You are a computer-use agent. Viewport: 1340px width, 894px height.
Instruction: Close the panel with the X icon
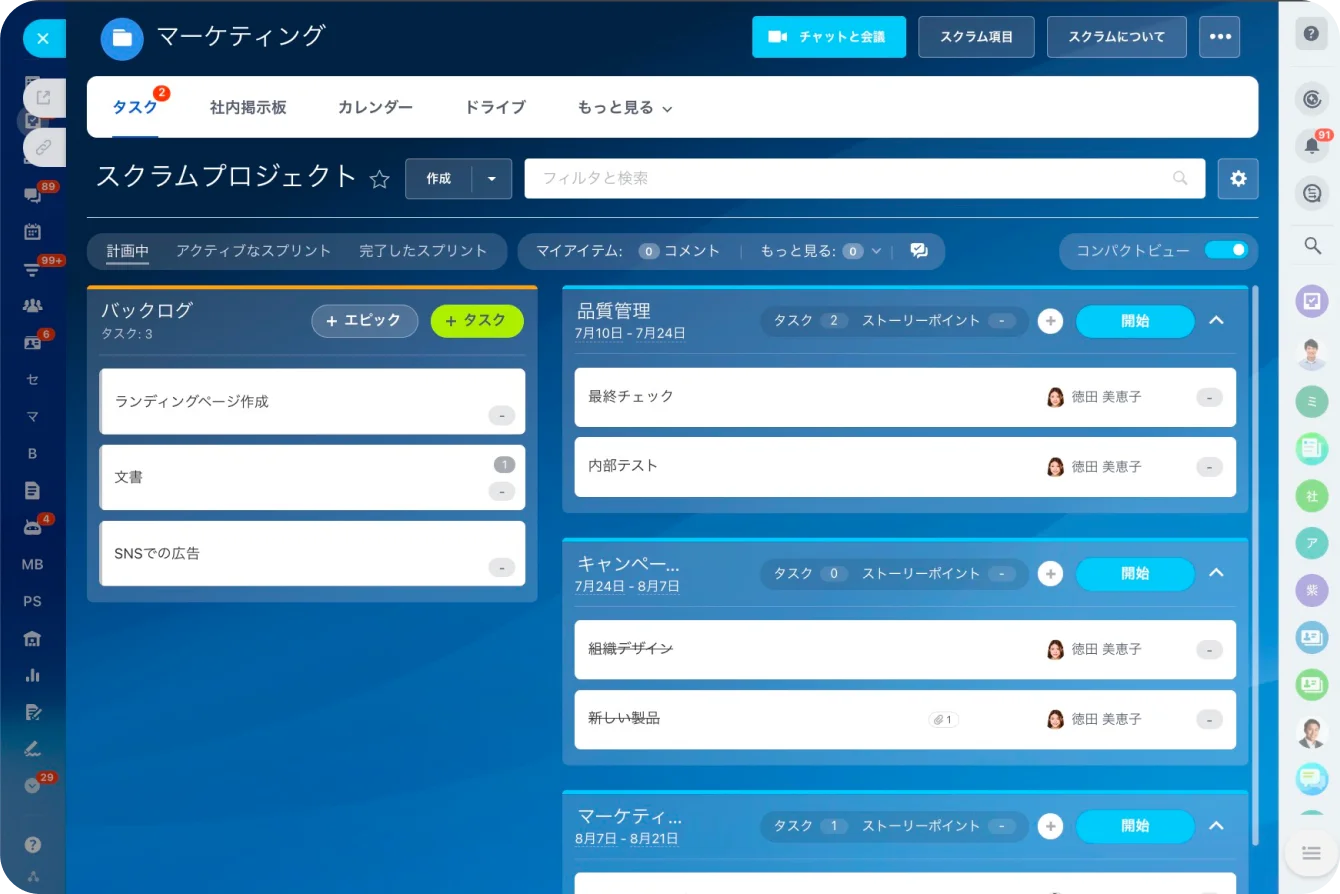click(43, 39)
